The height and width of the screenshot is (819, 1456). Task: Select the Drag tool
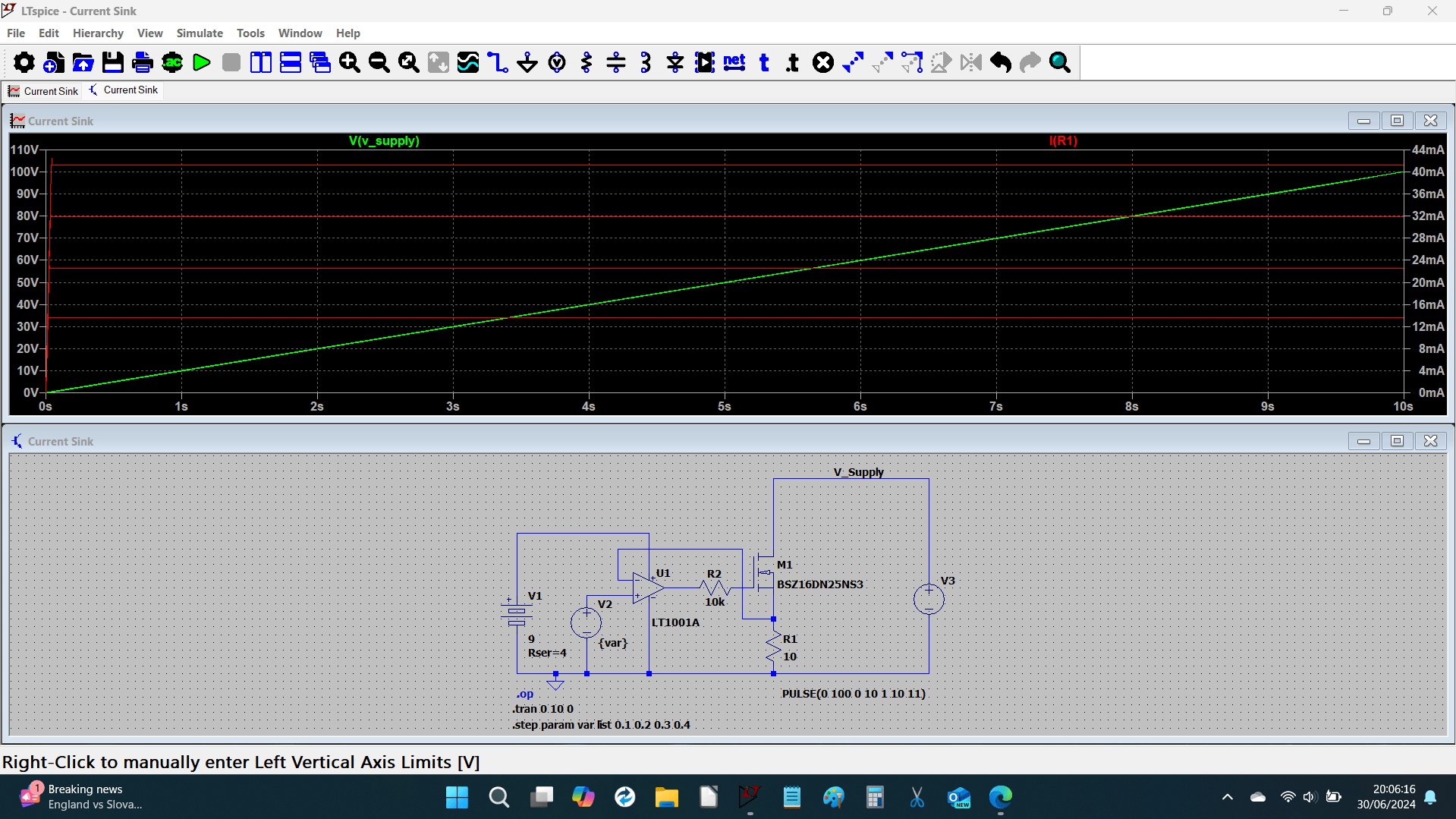[912, 62]
